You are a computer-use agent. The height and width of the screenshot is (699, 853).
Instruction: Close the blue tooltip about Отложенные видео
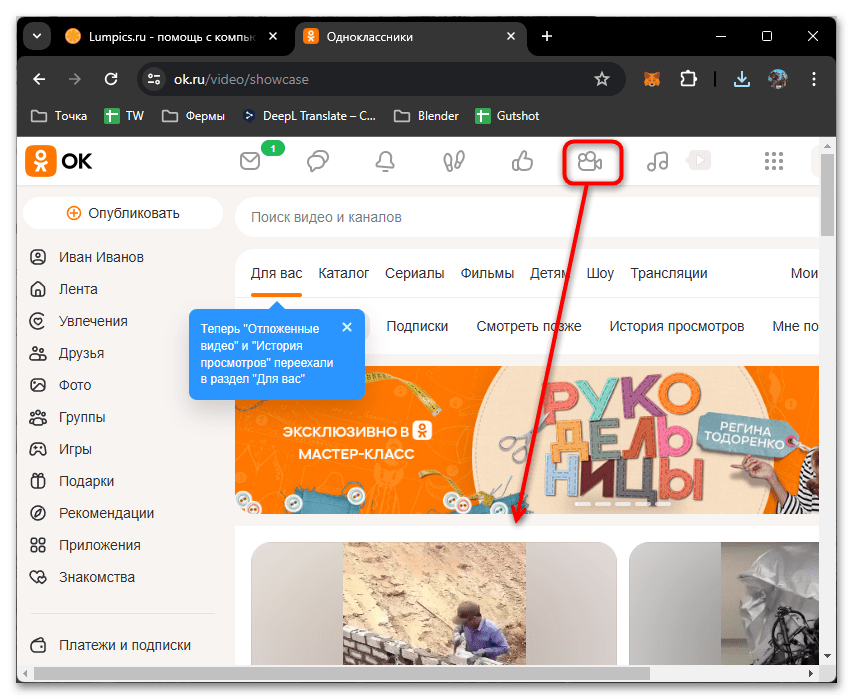(347, 326)
